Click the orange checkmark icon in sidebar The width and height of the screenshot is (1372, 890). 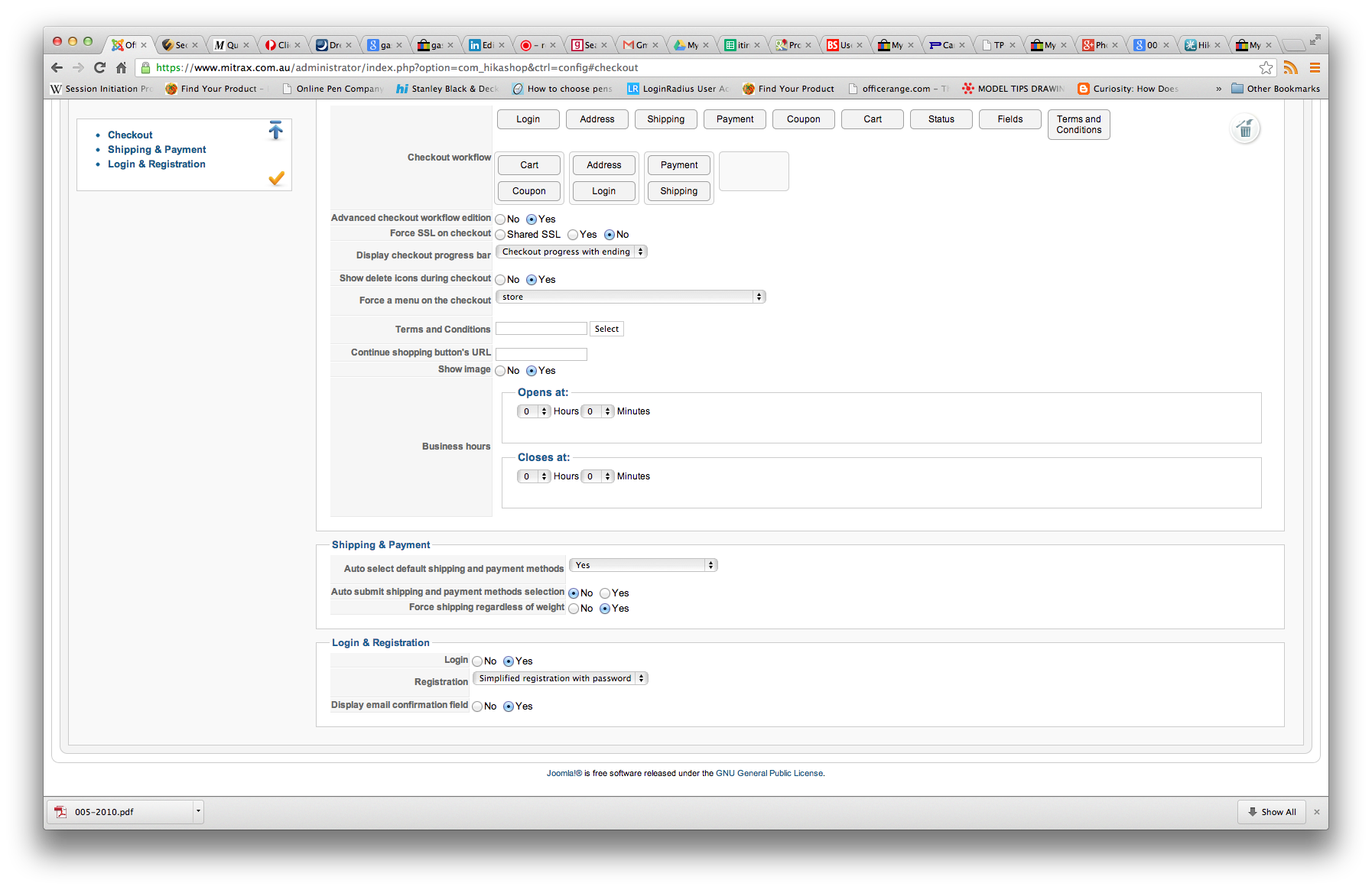[x=276, y=178]
